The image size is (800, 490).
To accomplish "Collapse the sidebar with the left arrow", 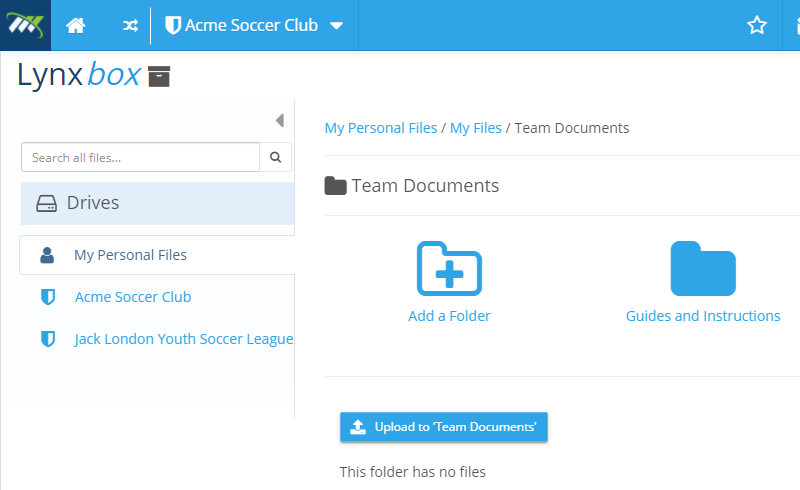I will pyautogui.click(x=280, y=120).
